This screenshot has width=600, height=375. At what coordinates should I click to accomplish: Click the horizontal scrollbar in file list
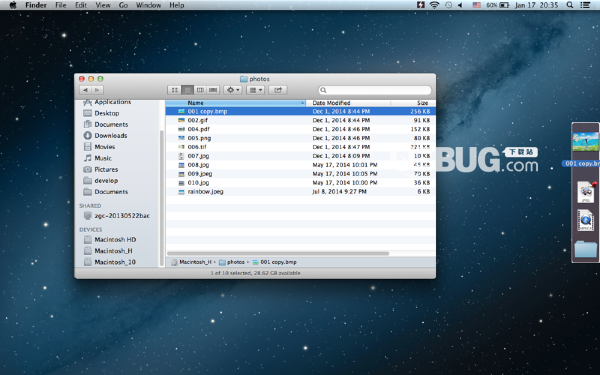pos(278,253)
